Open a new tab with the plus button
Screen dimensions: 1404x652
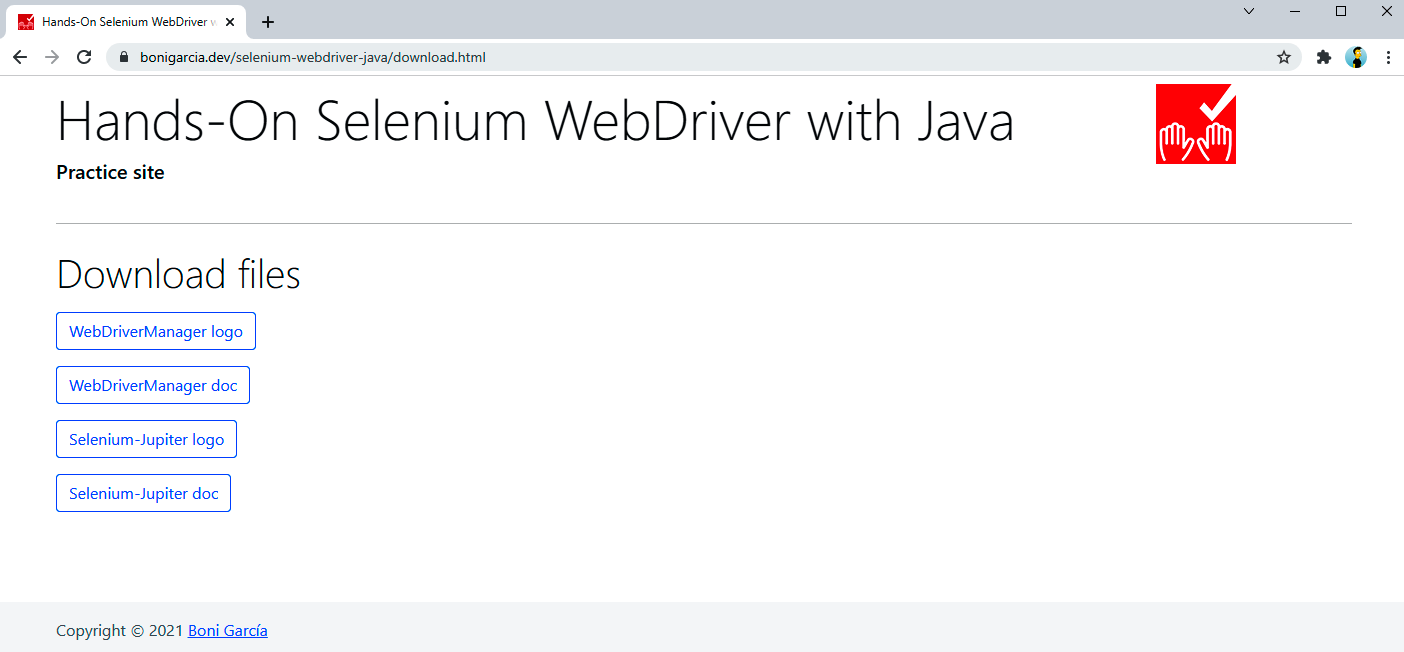(x=267, y=22)
